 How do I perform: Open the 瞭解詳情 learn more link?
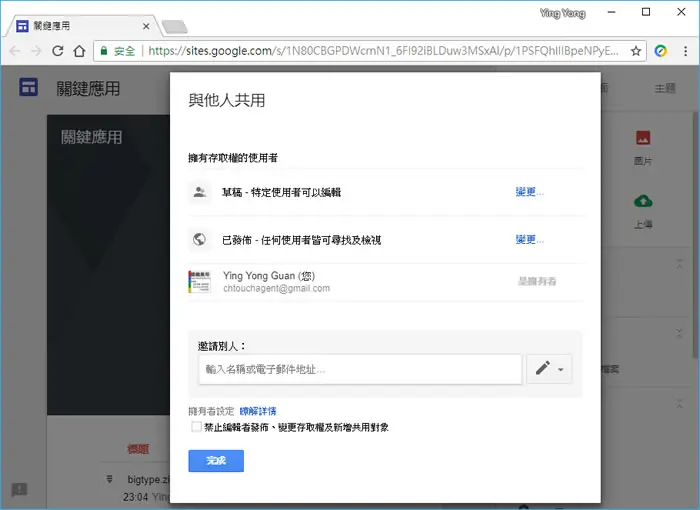[258, 411]
